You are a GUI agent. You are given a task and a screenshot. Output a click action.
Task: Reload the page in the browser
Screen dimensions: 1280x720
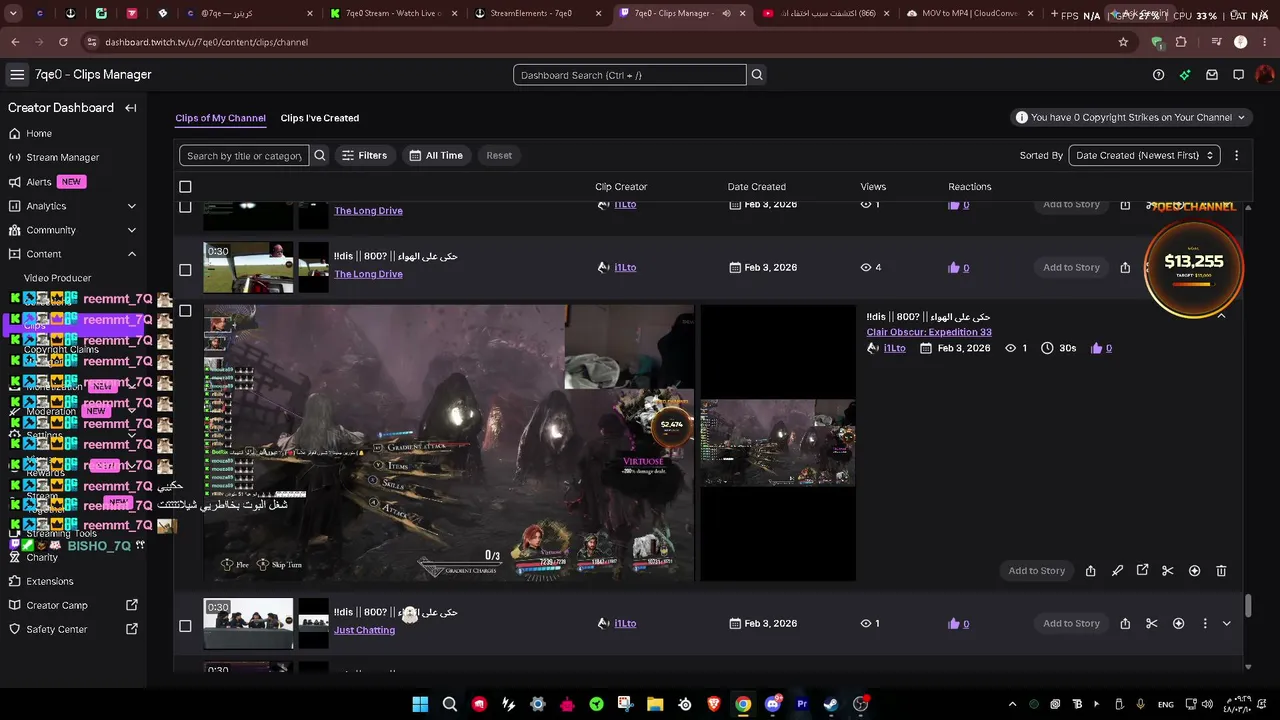(x=63, y=42)
